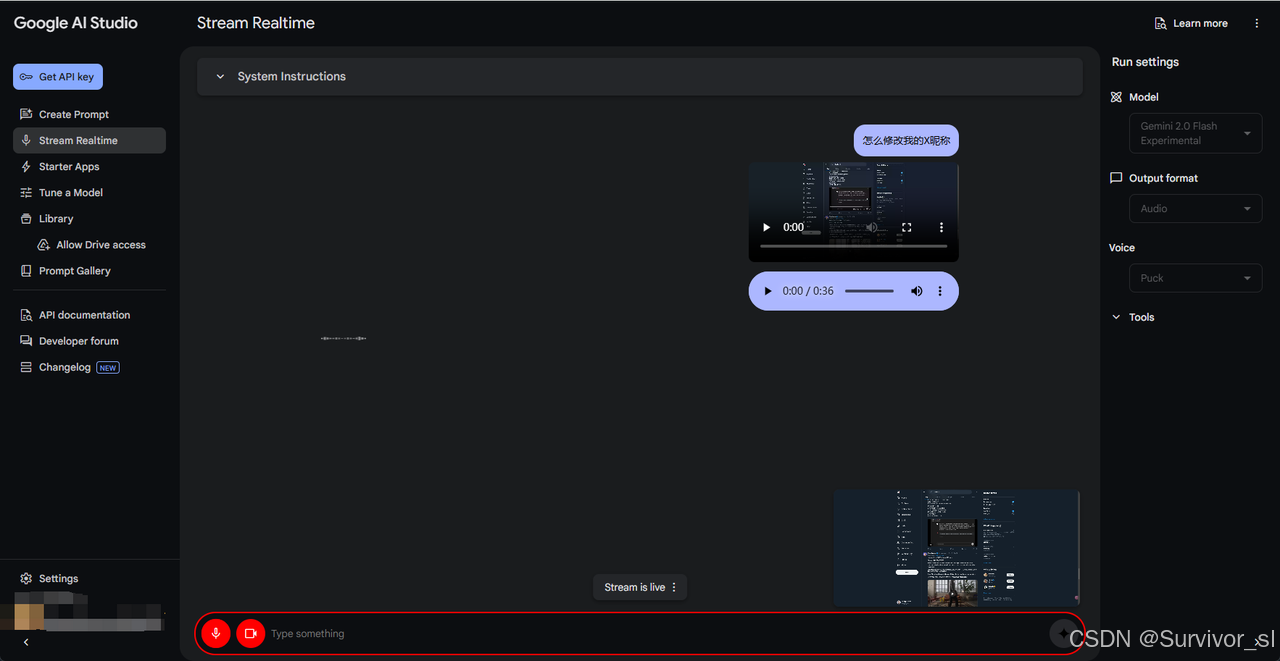1280x661 pixels.
Task: Click the Output format chat icon
Action: [1116, 178]
